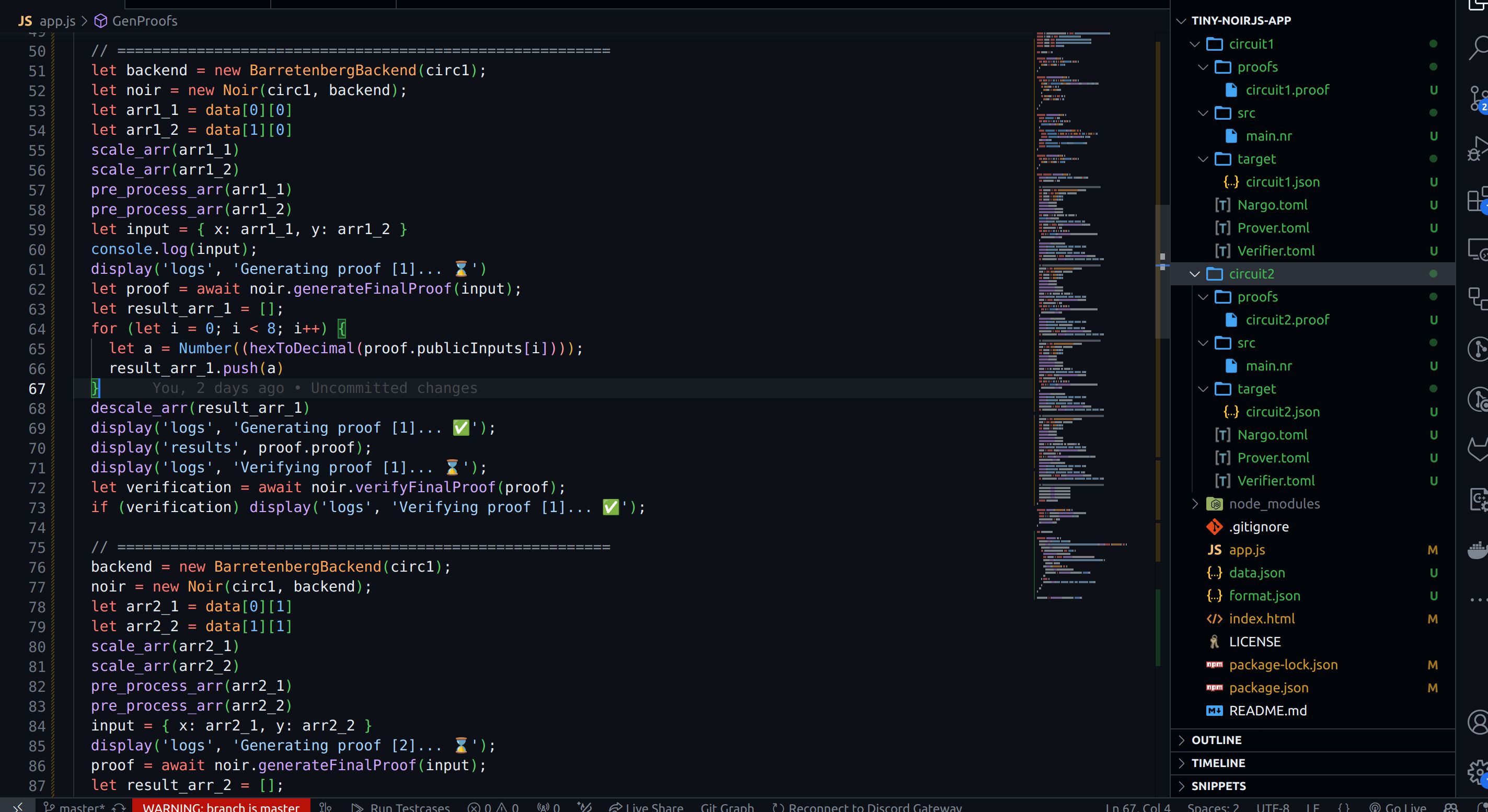Click GenProofs in the breadcrumb
Screen dimensions: 1488x812
coord(144,21)
